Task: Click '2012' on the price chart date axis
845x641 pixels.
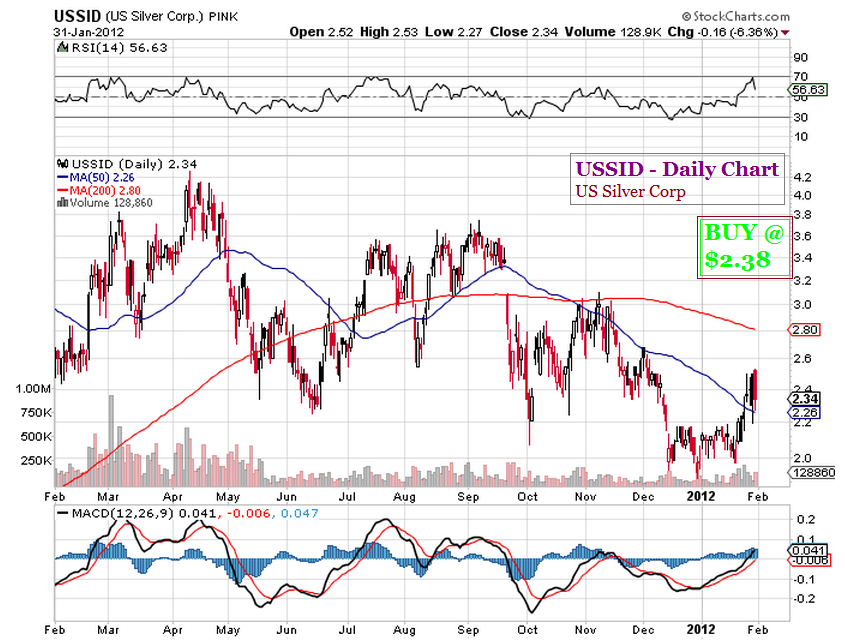Action: pos(701,497)
